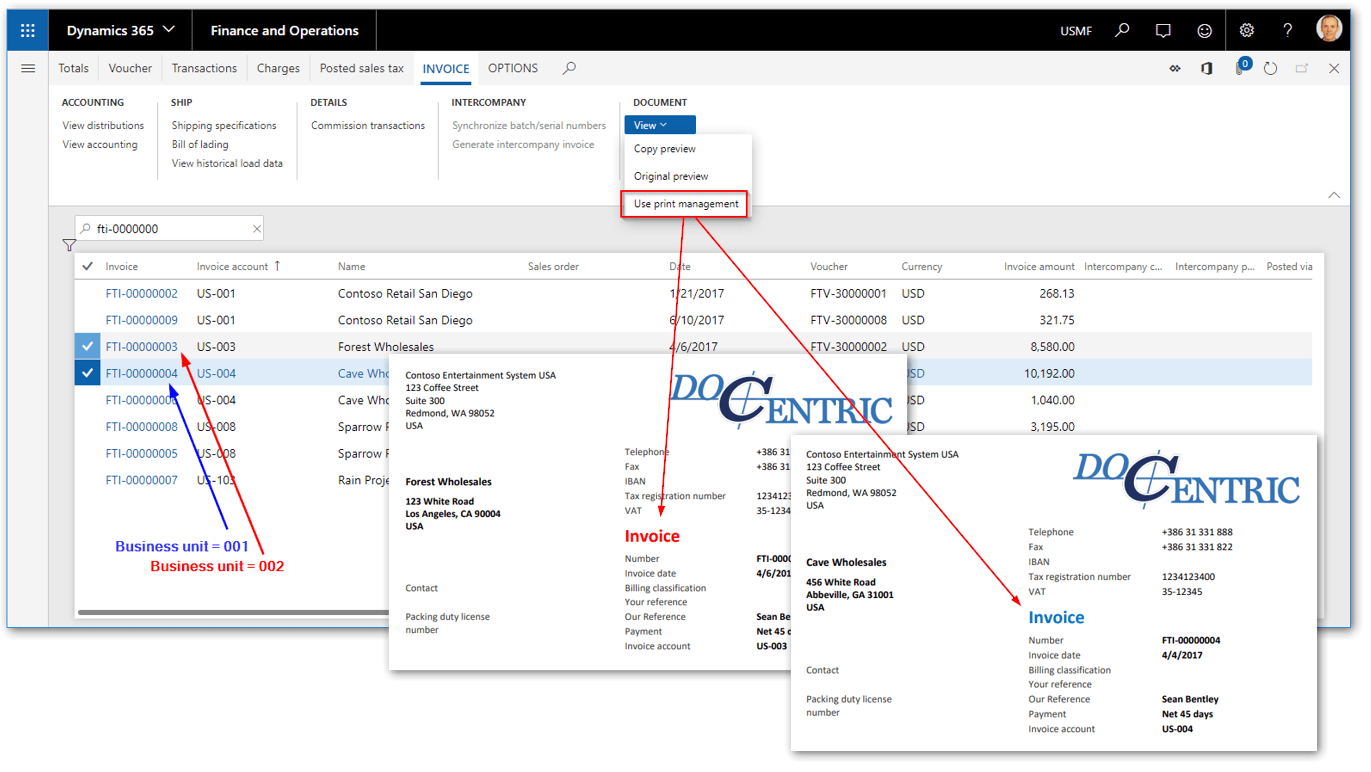Screen dimensions: 1371x772
Task: Uncheck row FTI-00000004 checkbox
Action: pyautogui.click(x=88, y=373)
